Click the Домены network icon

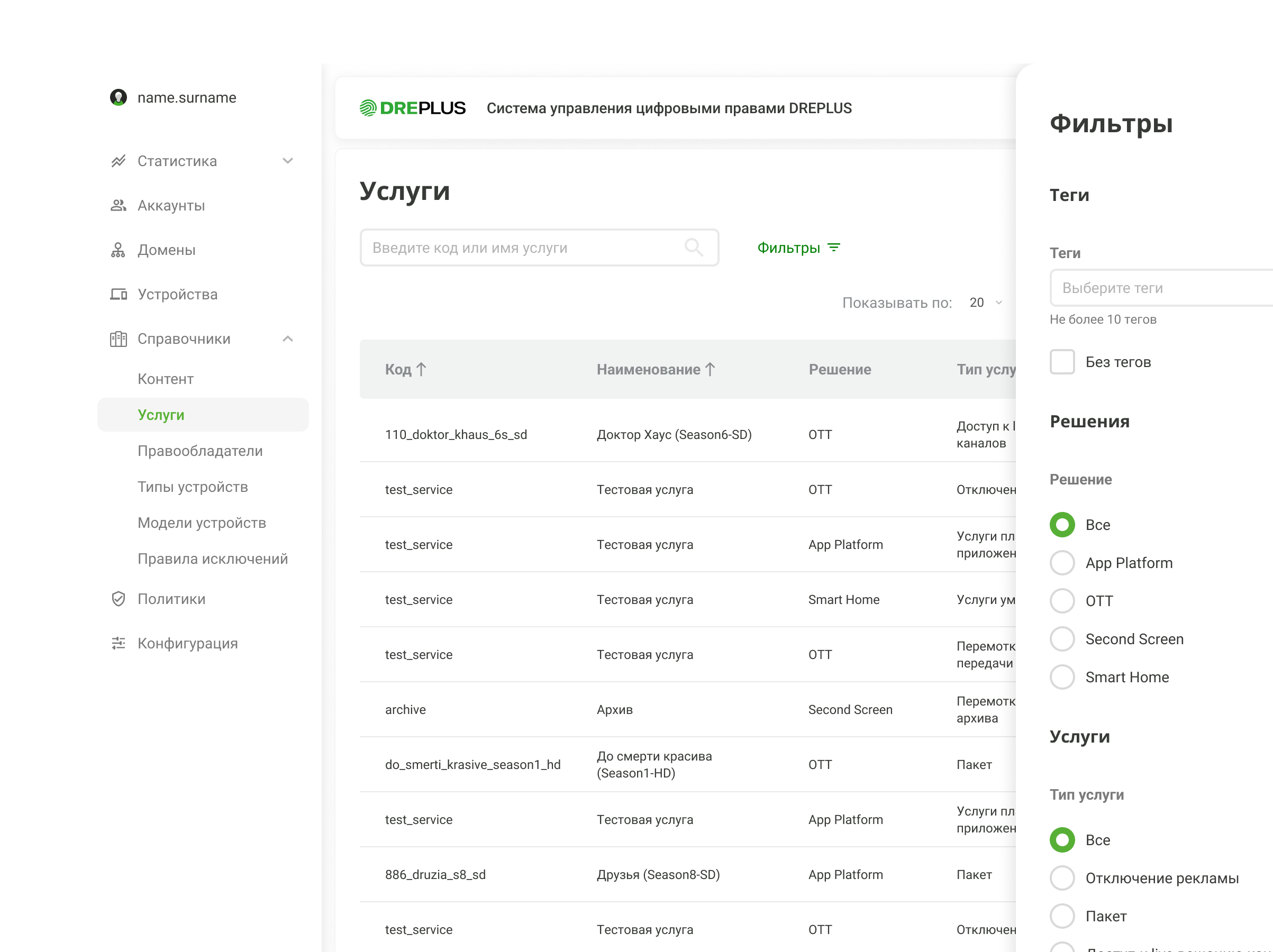(119, 250)
